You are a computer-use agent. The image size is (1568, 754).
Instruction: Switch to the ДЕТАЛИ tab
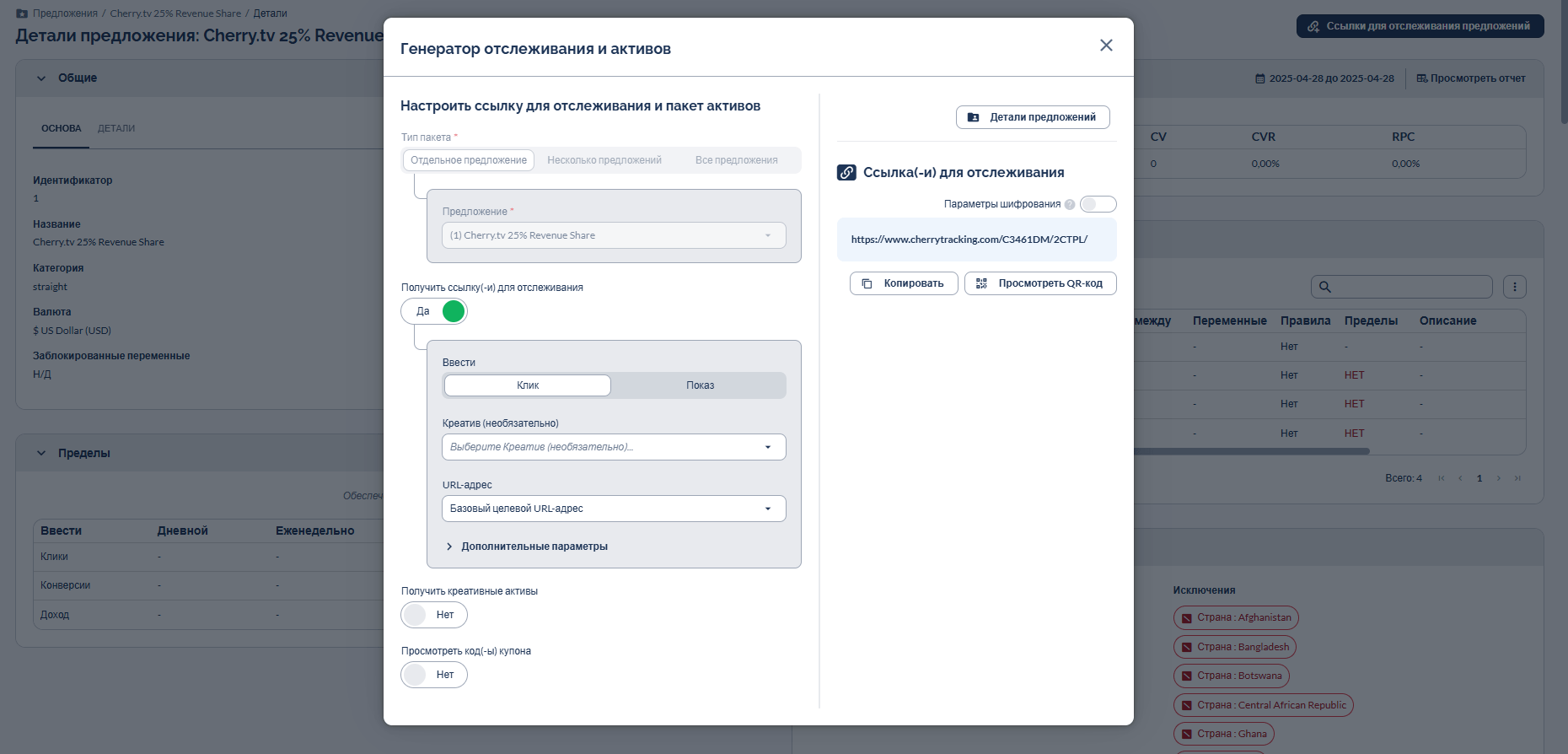[116, 129]
